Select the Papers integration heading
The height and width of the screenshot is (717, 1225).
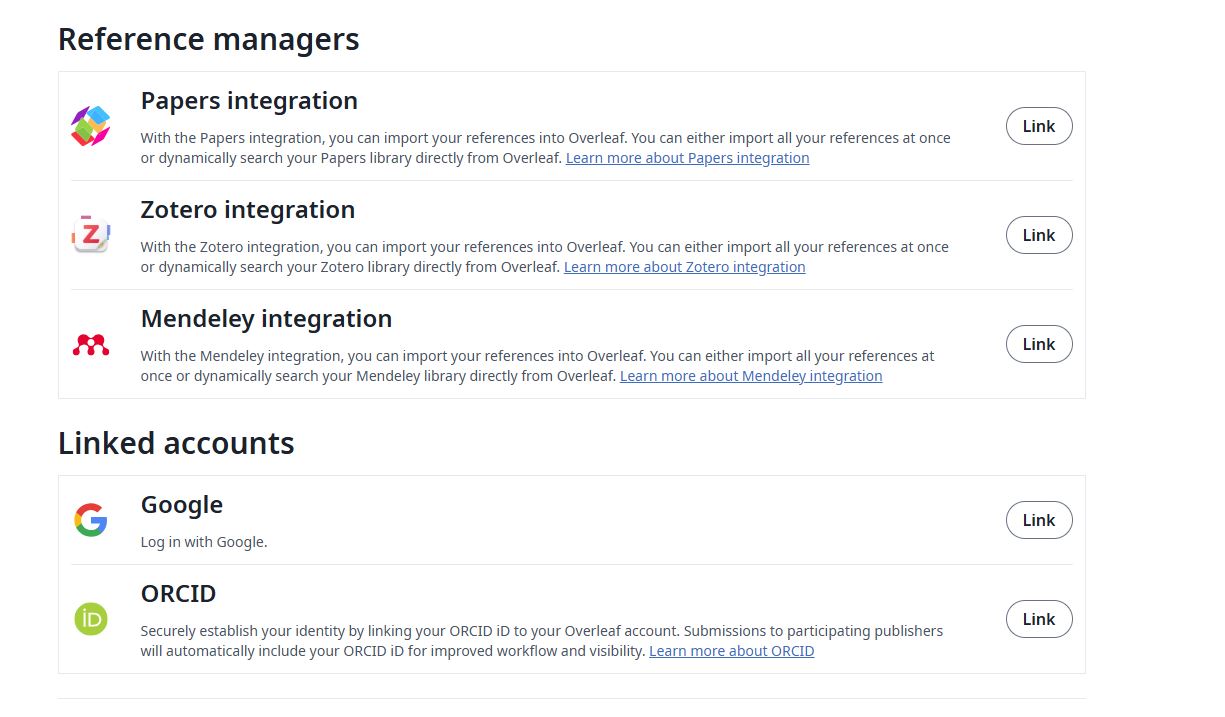point(249,101)
